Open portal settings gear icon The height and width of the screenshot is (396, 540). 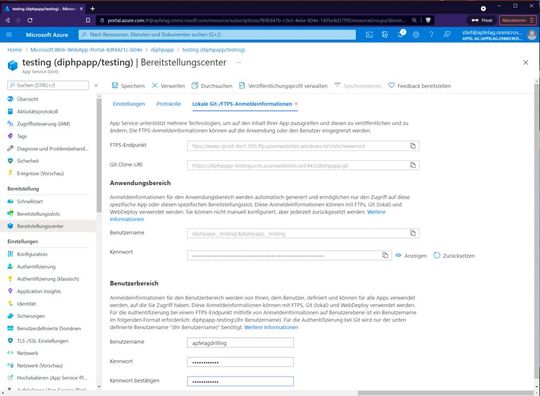pyautogui.click(x=416, y=35)
